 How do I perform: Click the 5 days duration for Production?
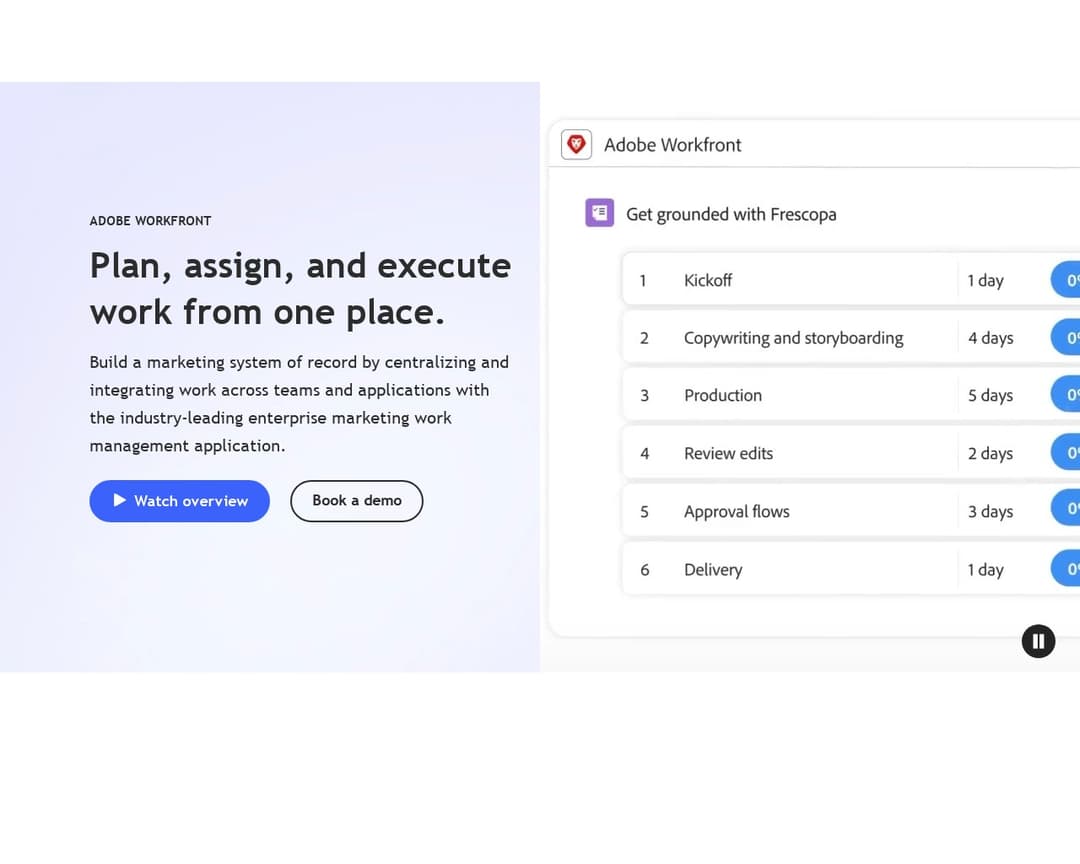click(x=990, y=395)
